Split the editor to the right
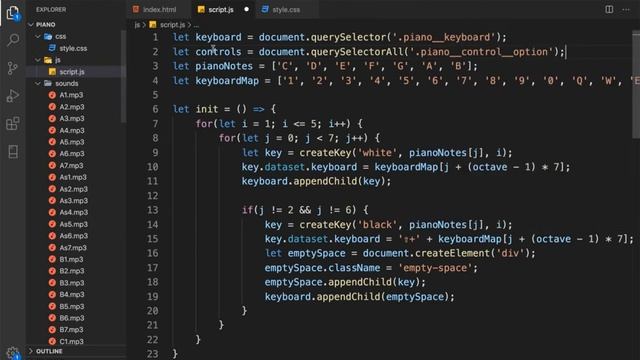The height and width of the screenshot is (360, 640). [609, 9]
